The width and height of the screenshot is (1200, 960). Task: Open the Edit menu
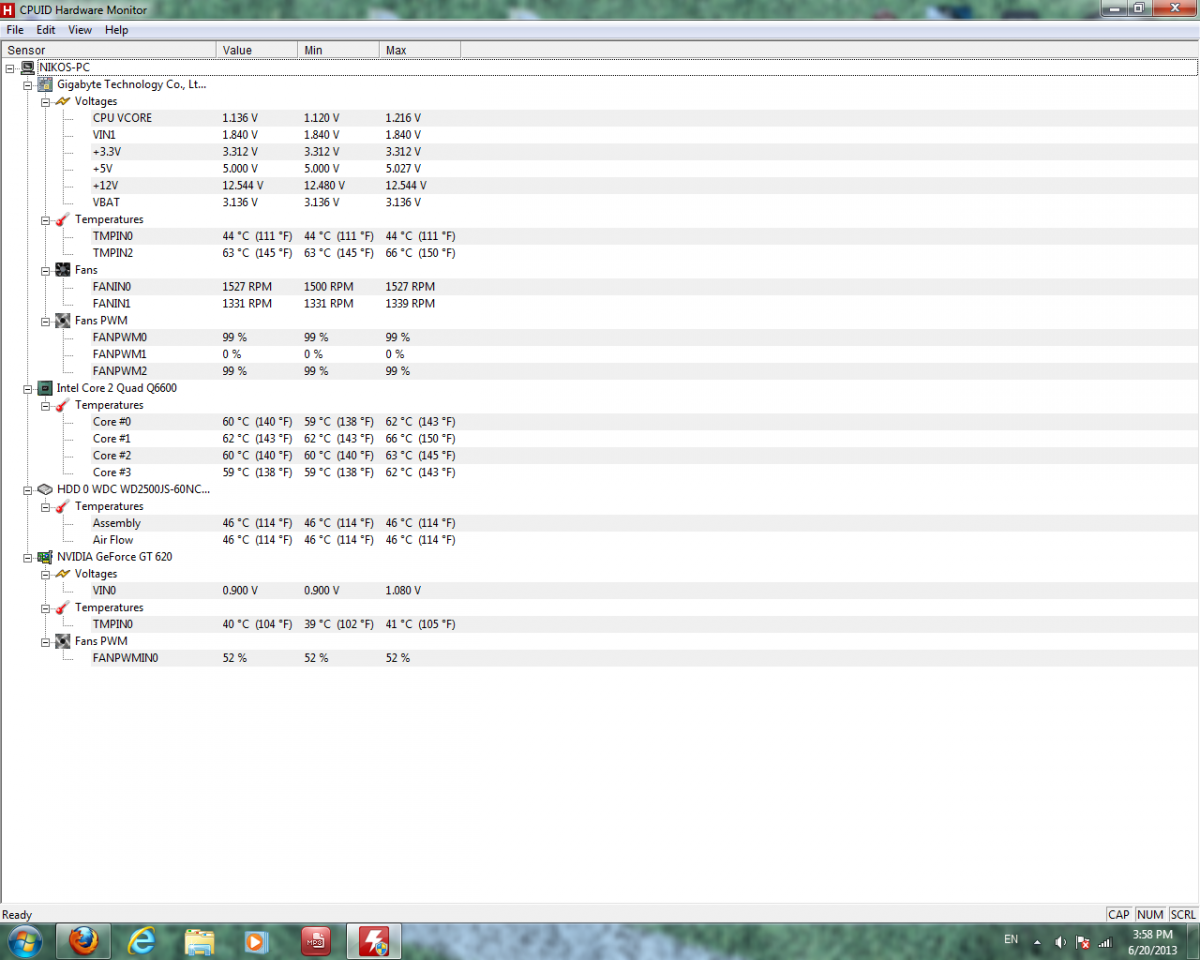[x=46, y=30]
